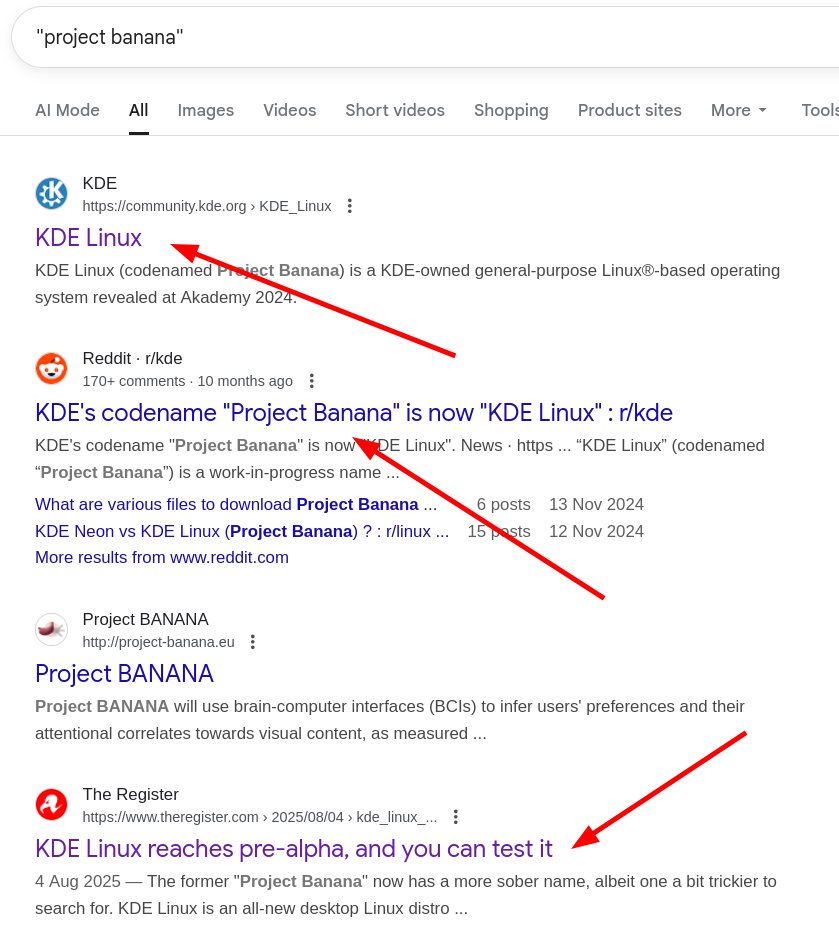Click "More results from www.reddit.com" link
The height and width of the screenshot is (940, 839).
162,558
